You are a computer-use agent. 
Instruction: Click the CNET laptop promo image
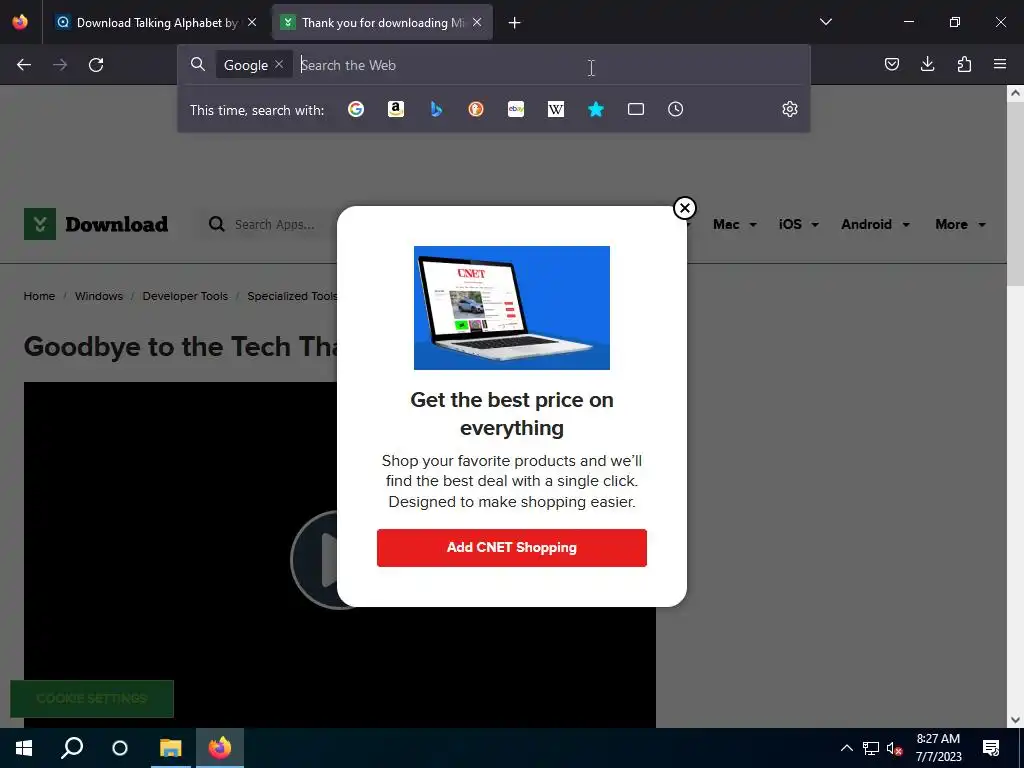coord(512,308)
